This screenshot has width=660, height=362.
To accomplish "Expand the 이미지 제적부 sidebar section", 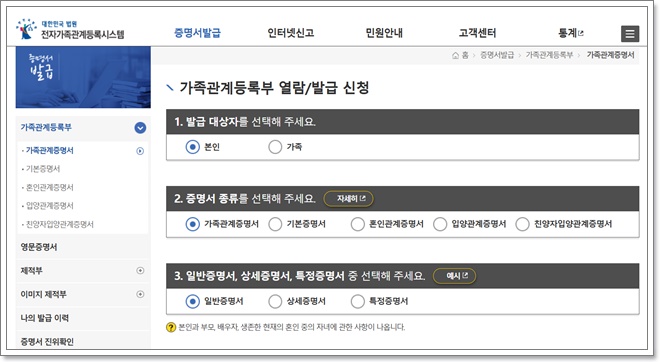I will (x=141, y=294).
